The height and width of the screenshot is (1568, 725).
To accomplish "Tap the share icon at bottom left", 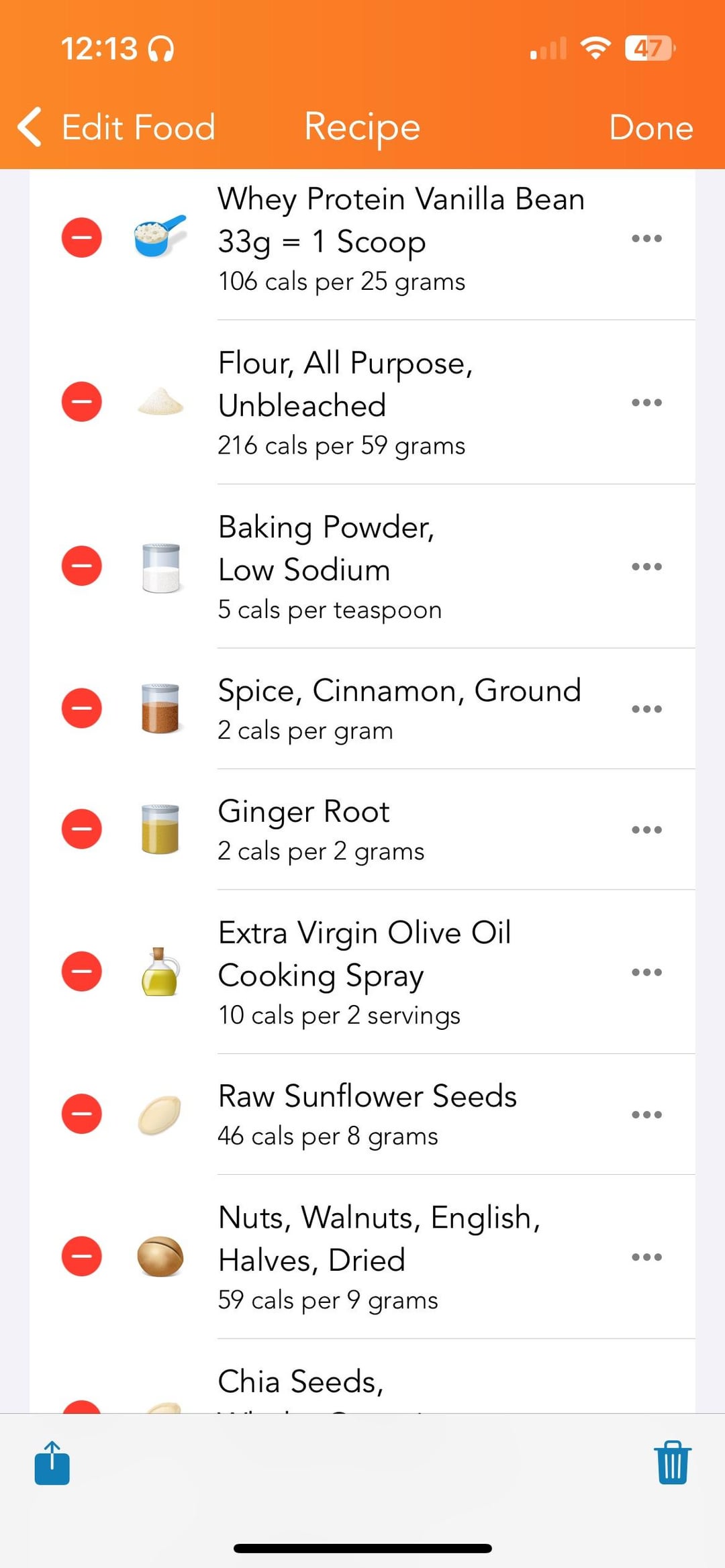I will click(52, 1463).
